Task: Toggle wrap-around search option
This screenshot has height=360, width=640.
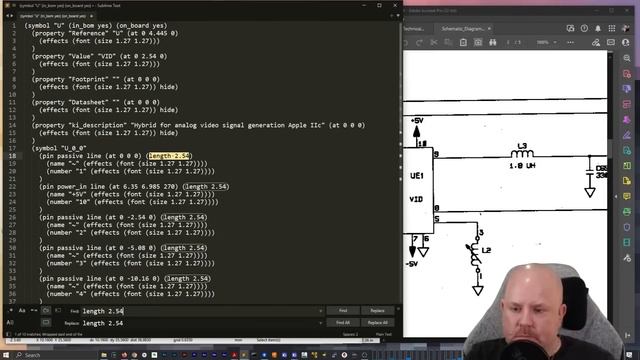Action: tap(46, 311)
